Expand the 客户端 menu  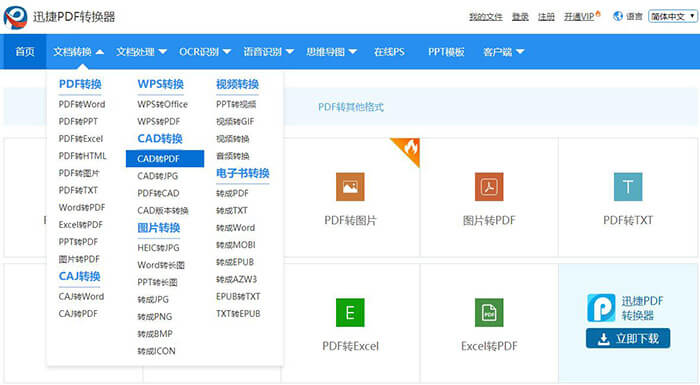pyautogui.click(x=503, y=52)
